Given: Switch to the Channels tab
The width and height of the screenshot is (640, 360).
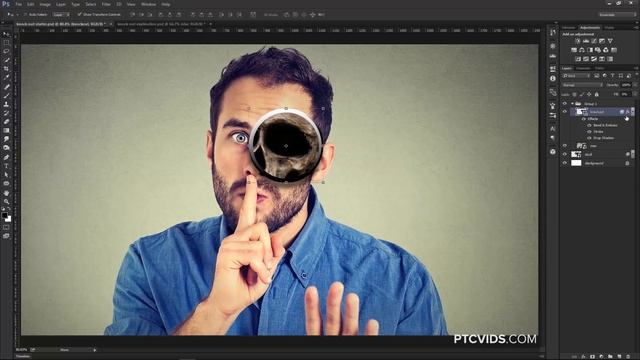Looking at the screenshot, I should (583, 68).
